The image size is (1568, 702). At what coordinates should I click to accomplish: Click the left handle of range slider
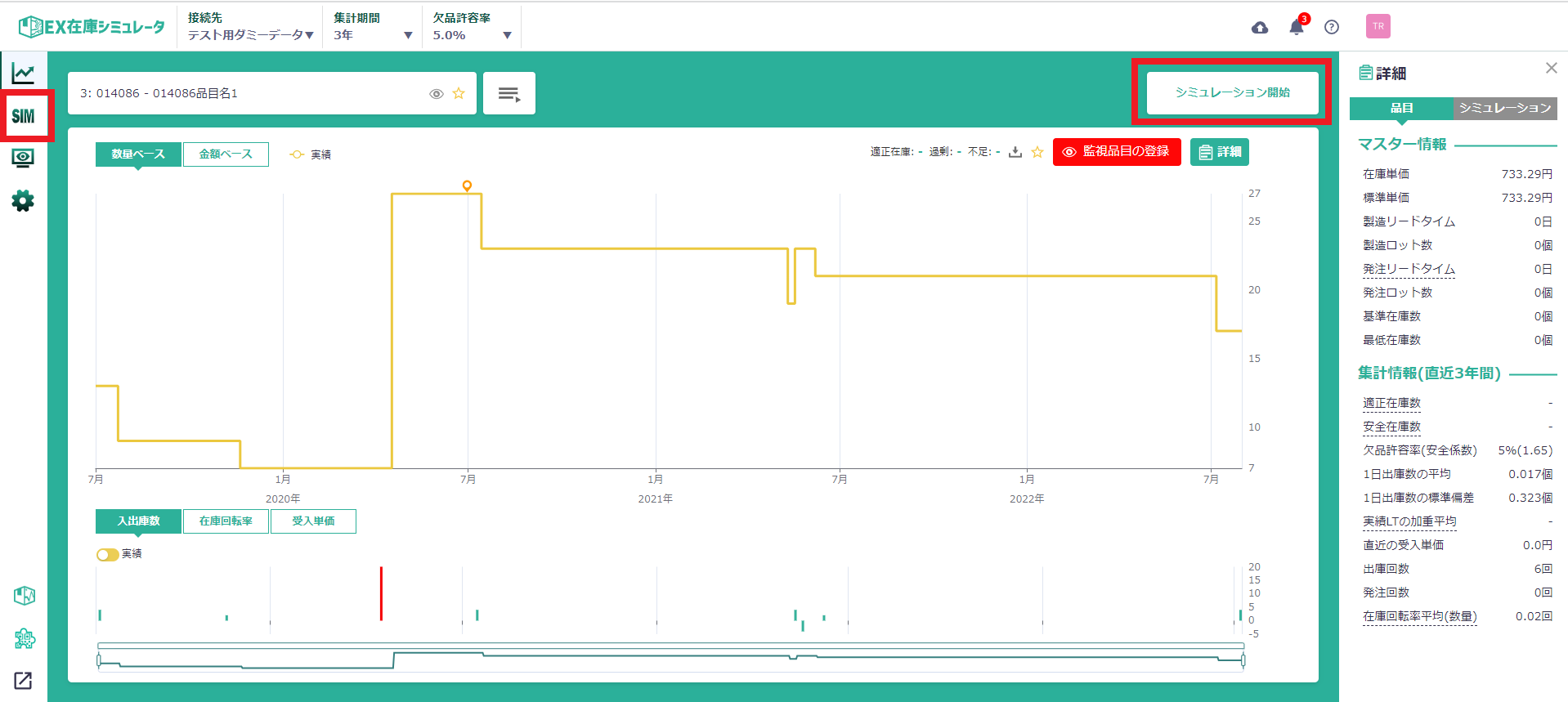pos(99,660)
